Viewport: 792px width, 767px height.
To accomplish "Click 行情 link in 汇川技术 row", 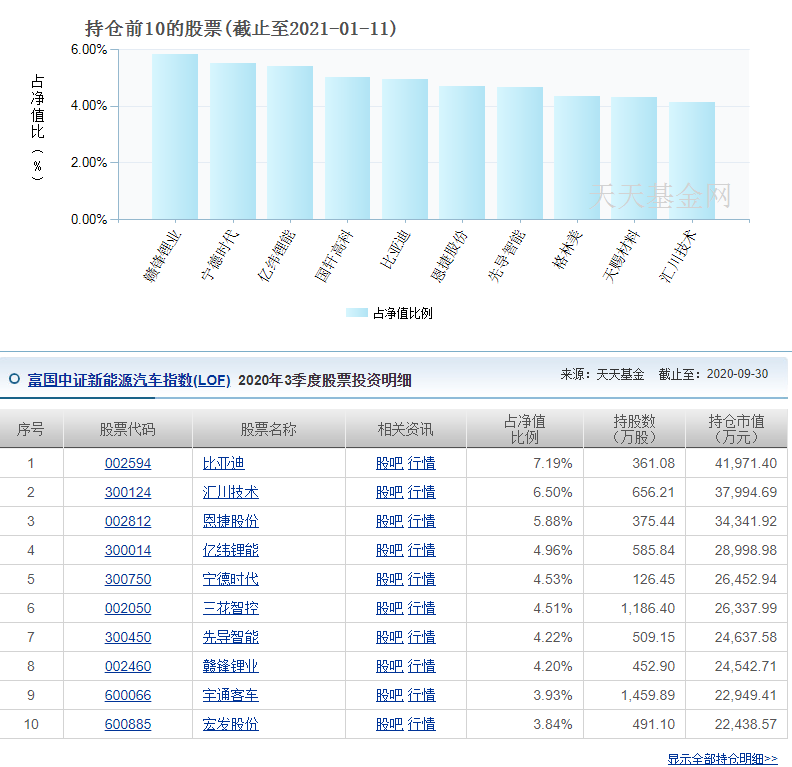I will 421,492.
